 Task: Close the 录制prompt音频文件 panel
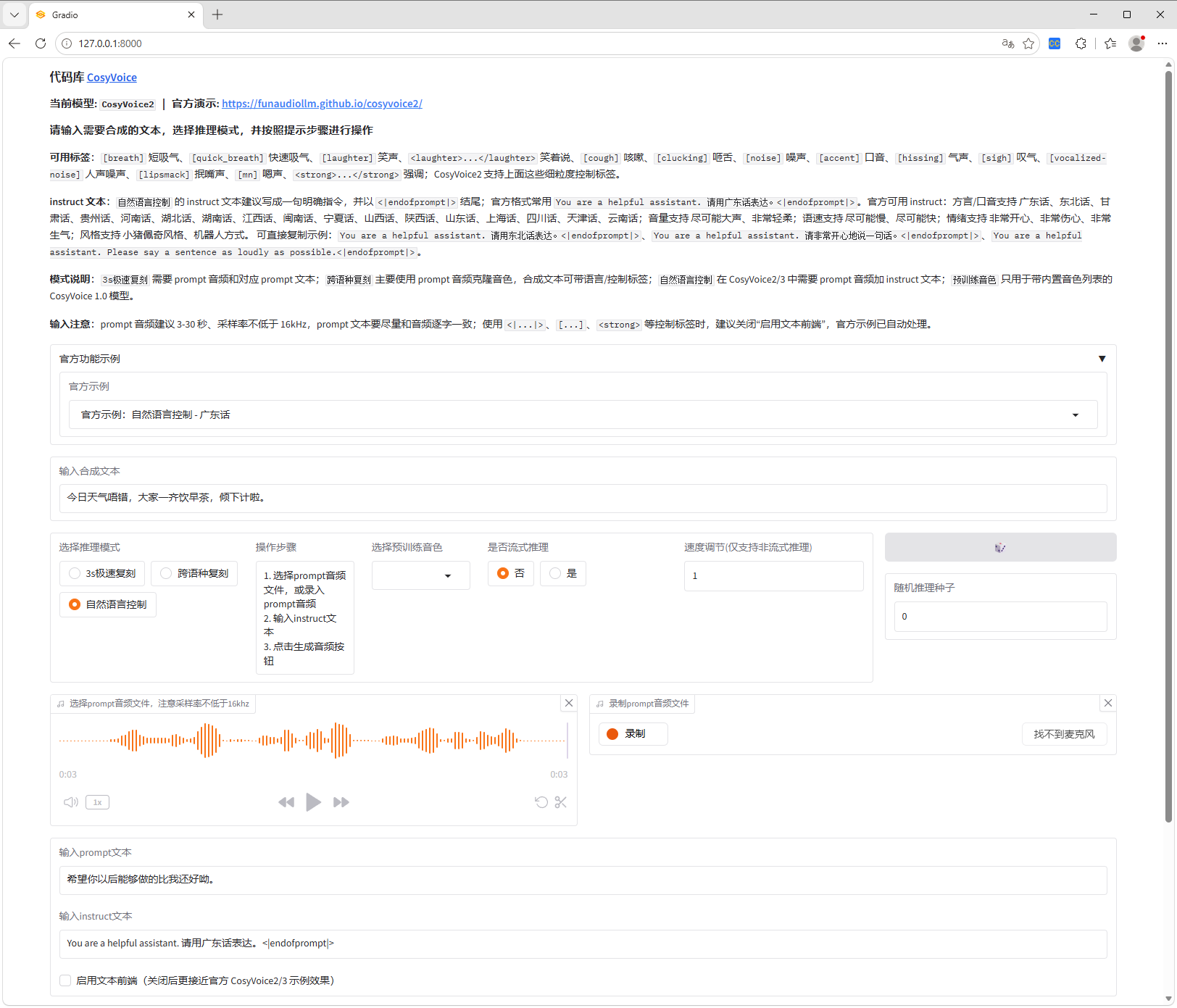1108,703
